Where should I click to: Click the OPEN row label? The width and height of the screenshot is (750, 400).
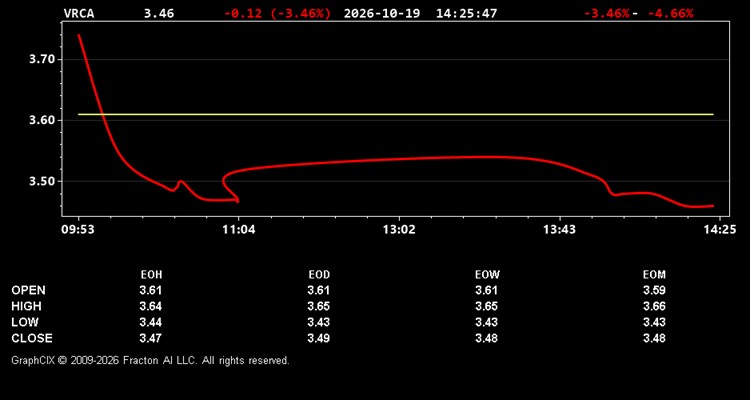(x=29, y=290)
